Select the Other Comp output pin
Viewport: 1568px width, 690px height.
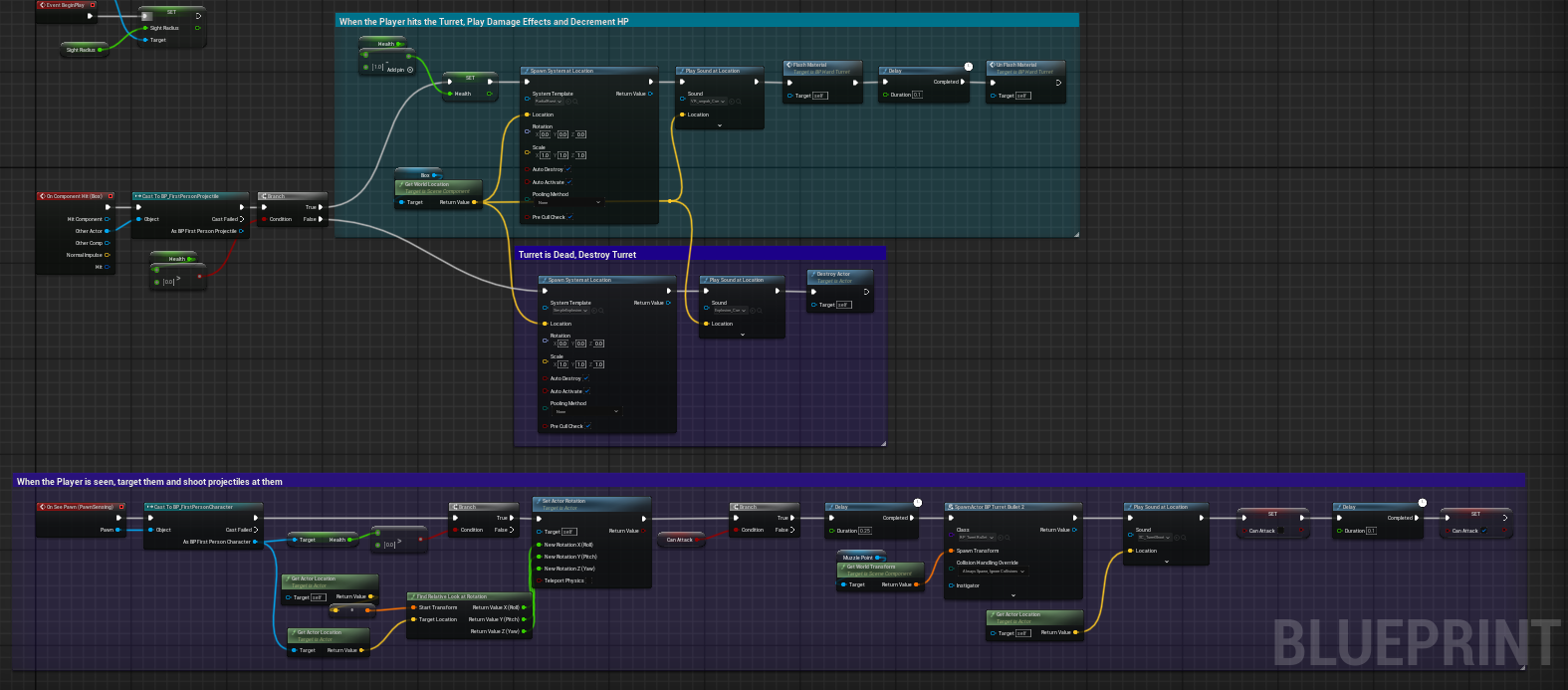pos(108,243)
